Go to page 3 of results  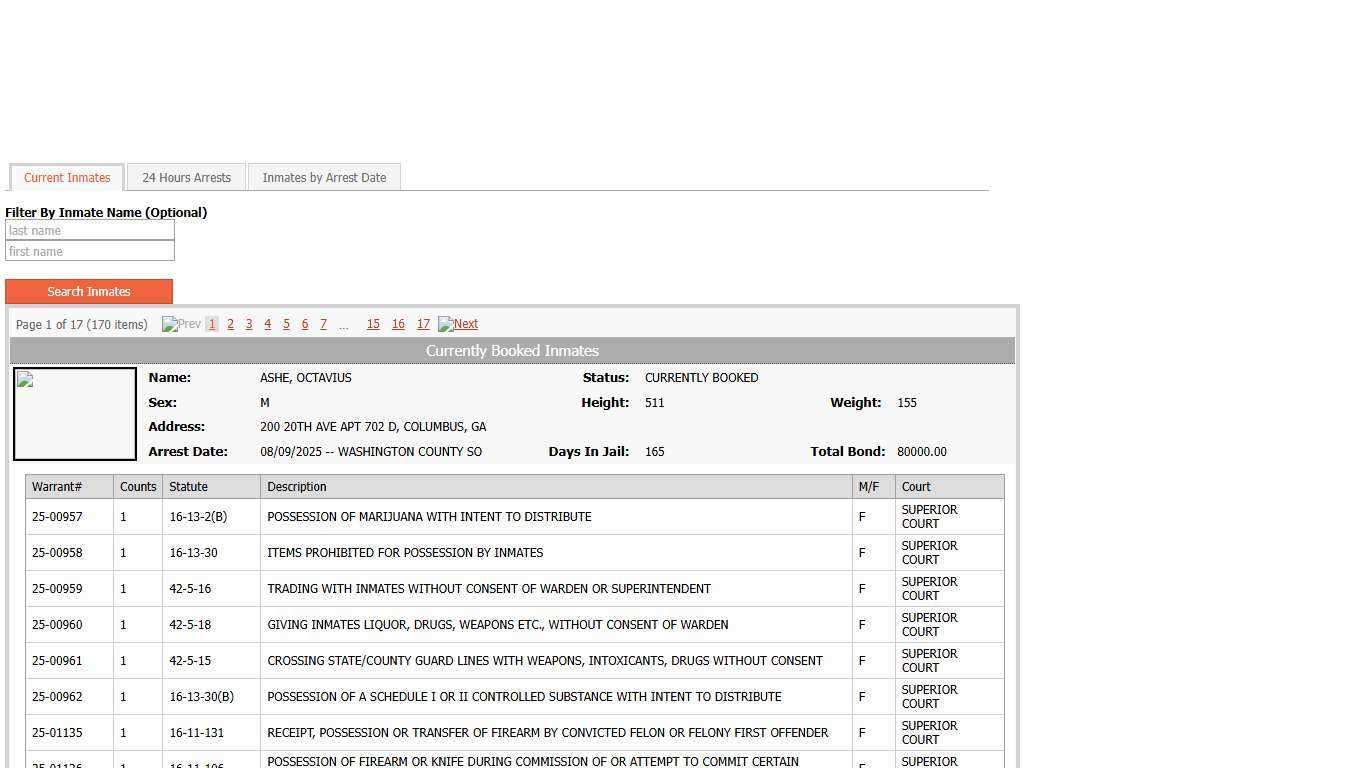tap(248, 324)
